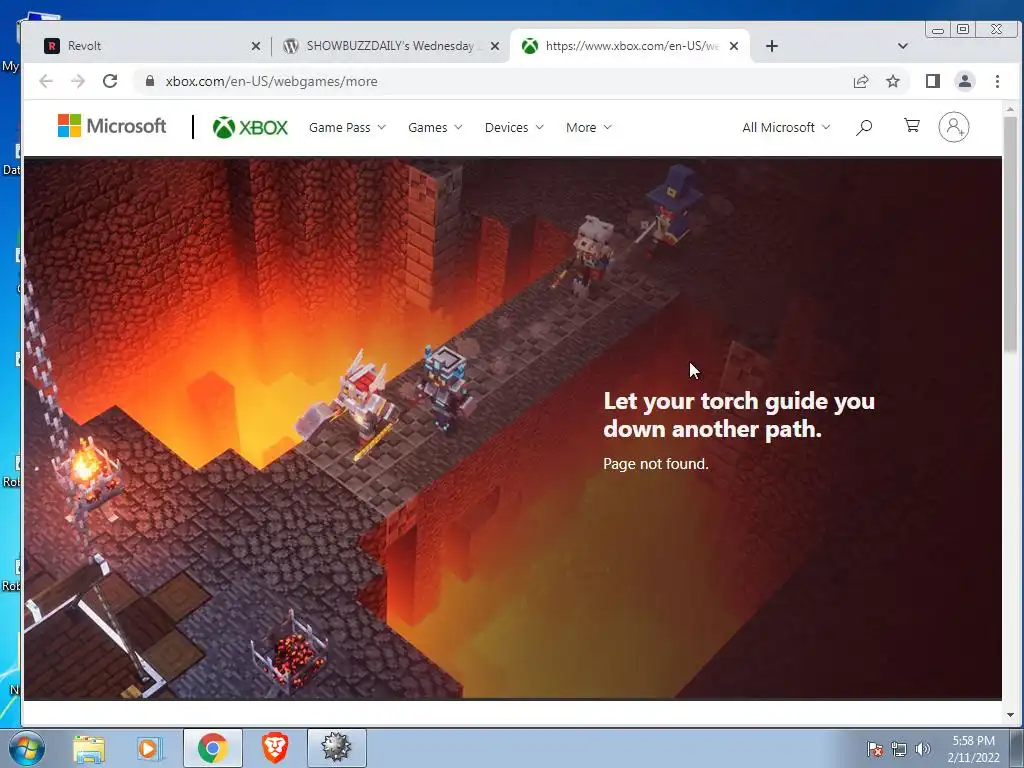1024x768 pixels.
Task: Click the spiked ball taskbar app icon
Action: (337, 748)
